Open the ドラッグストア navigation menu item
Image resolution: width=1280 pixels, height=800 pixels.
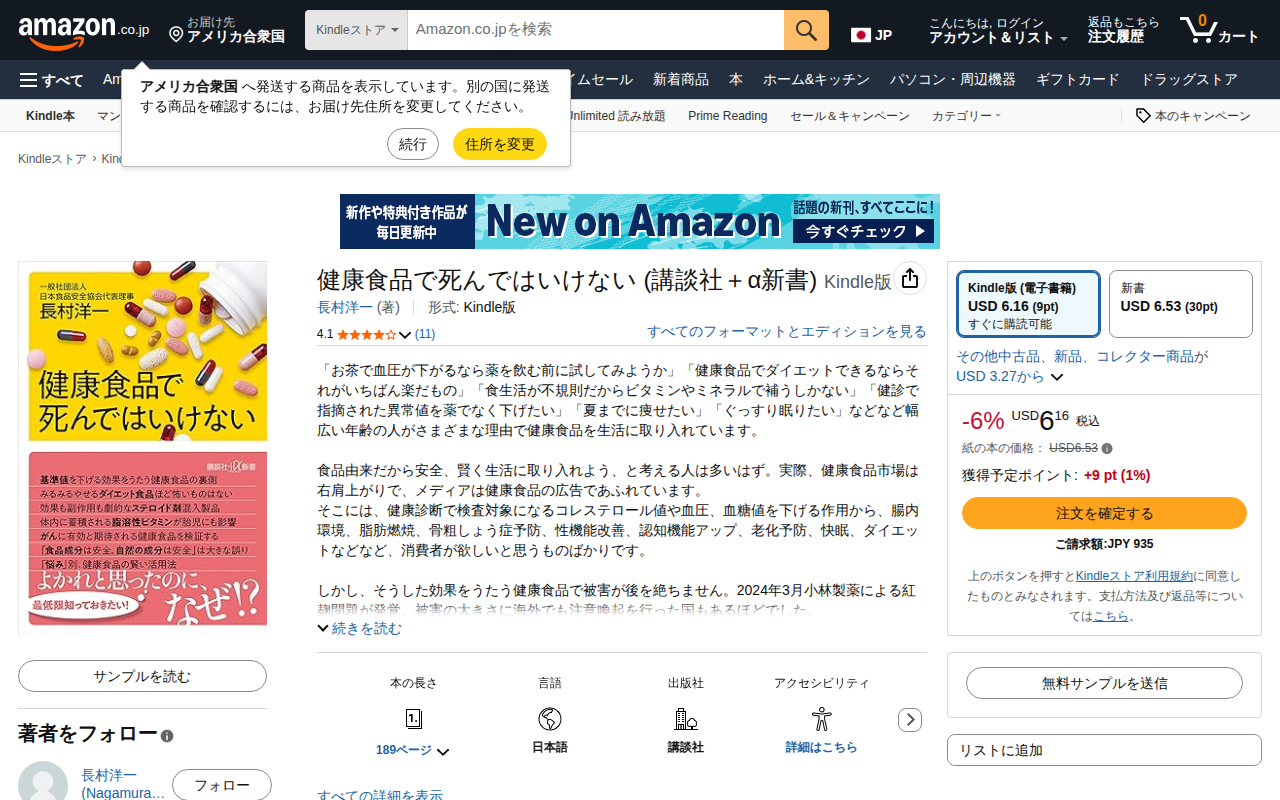click(x=1189, y=80)
